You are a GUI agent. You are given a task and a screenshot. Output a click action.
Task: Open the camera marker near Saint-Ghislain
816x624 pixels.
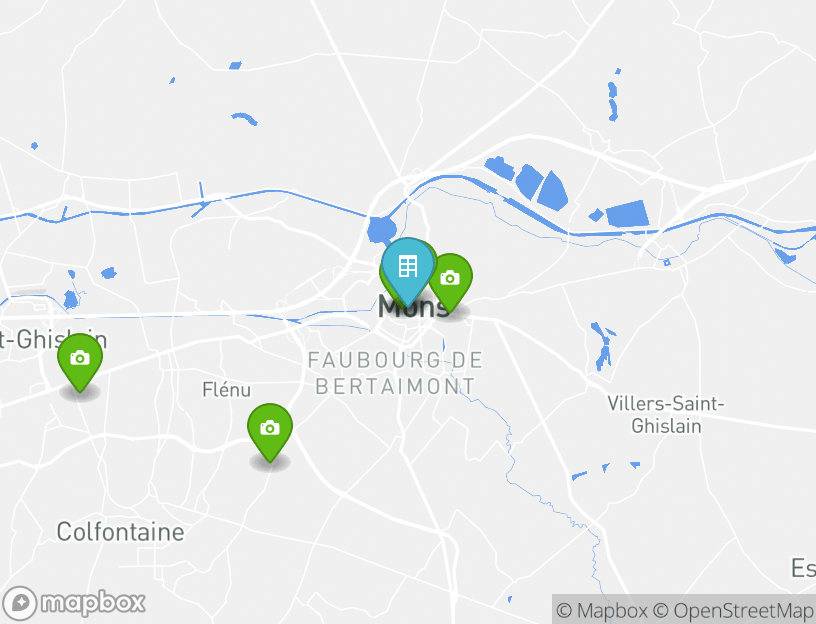(x=80, y=361)
